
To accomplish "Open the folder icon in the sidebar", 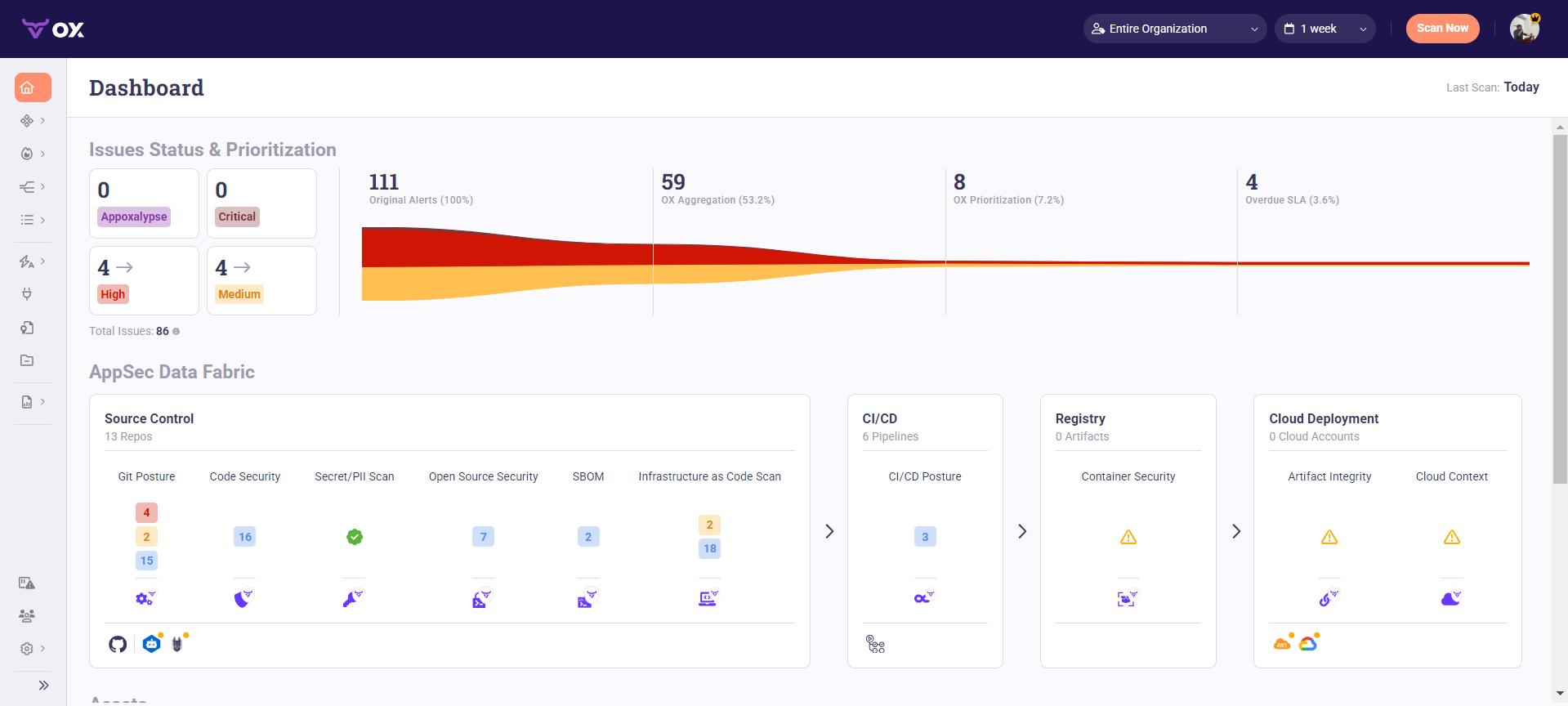I will (x=27, y=360).
